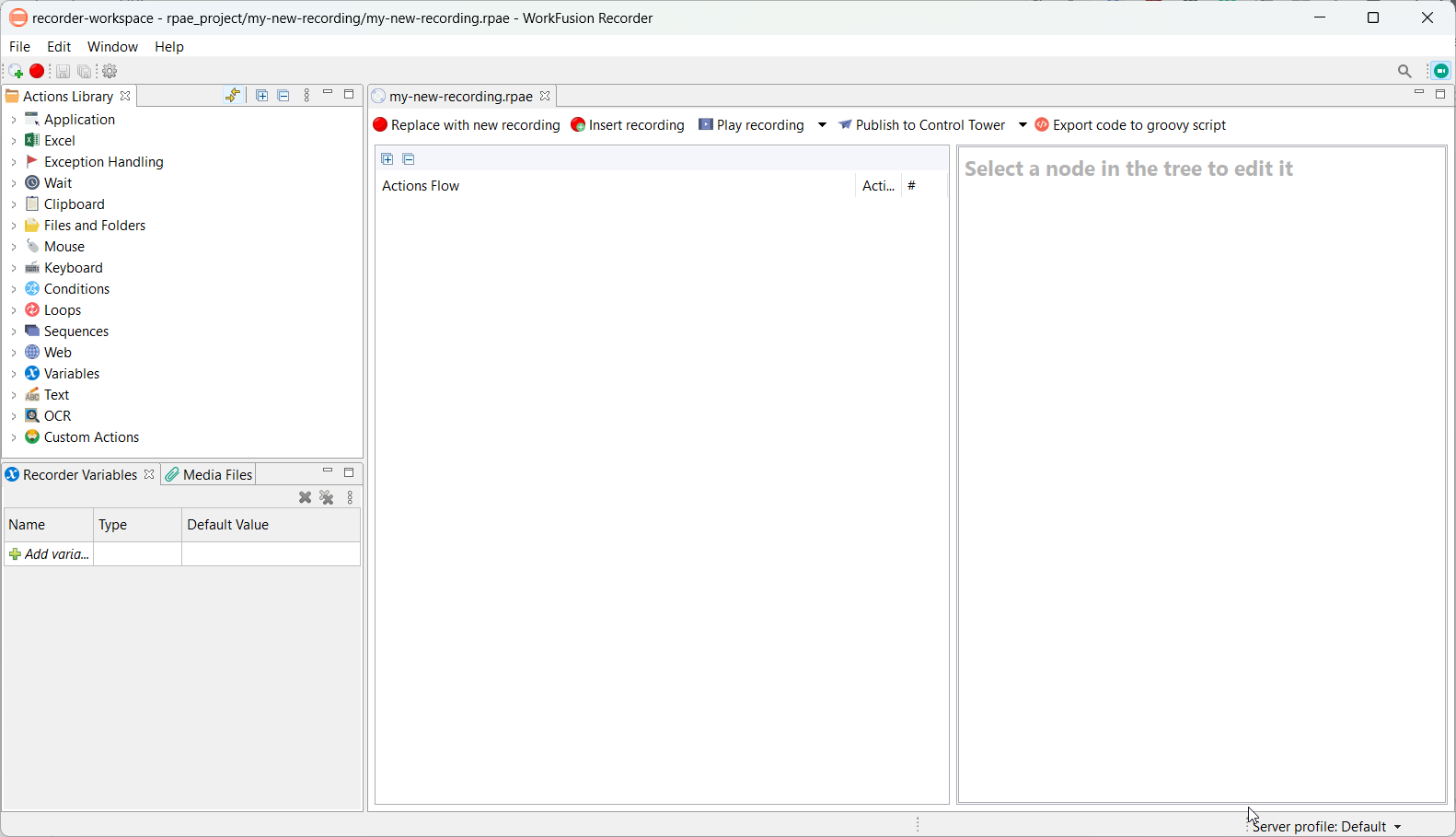Start recording with the red toolbar button

point(37,71)
